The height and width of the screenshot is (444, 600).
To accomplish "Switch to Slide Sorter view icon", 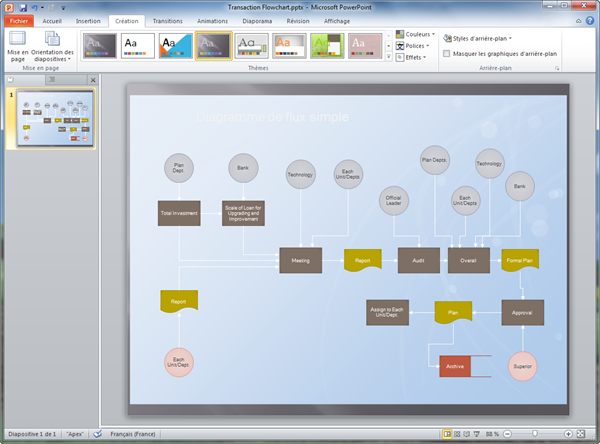I will pos(457,434).
